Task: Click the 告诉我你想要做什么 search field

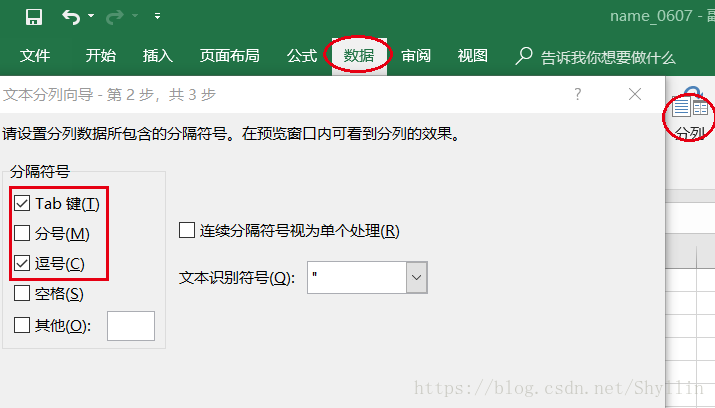Action: pyautogui.click(x=608, y=57)
